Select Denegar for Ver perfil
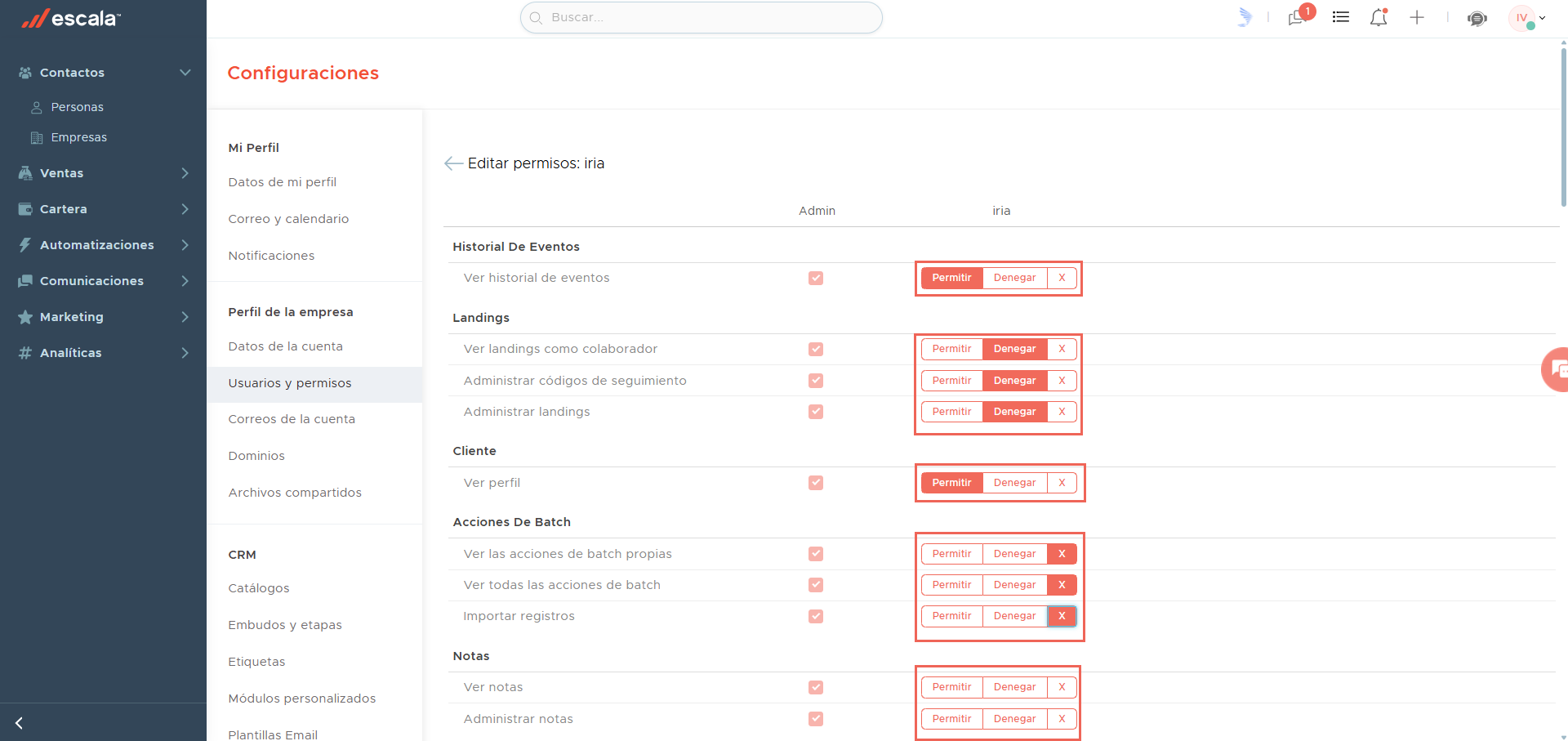This screenshot has height=741, width=1568. coord(1015,483)
